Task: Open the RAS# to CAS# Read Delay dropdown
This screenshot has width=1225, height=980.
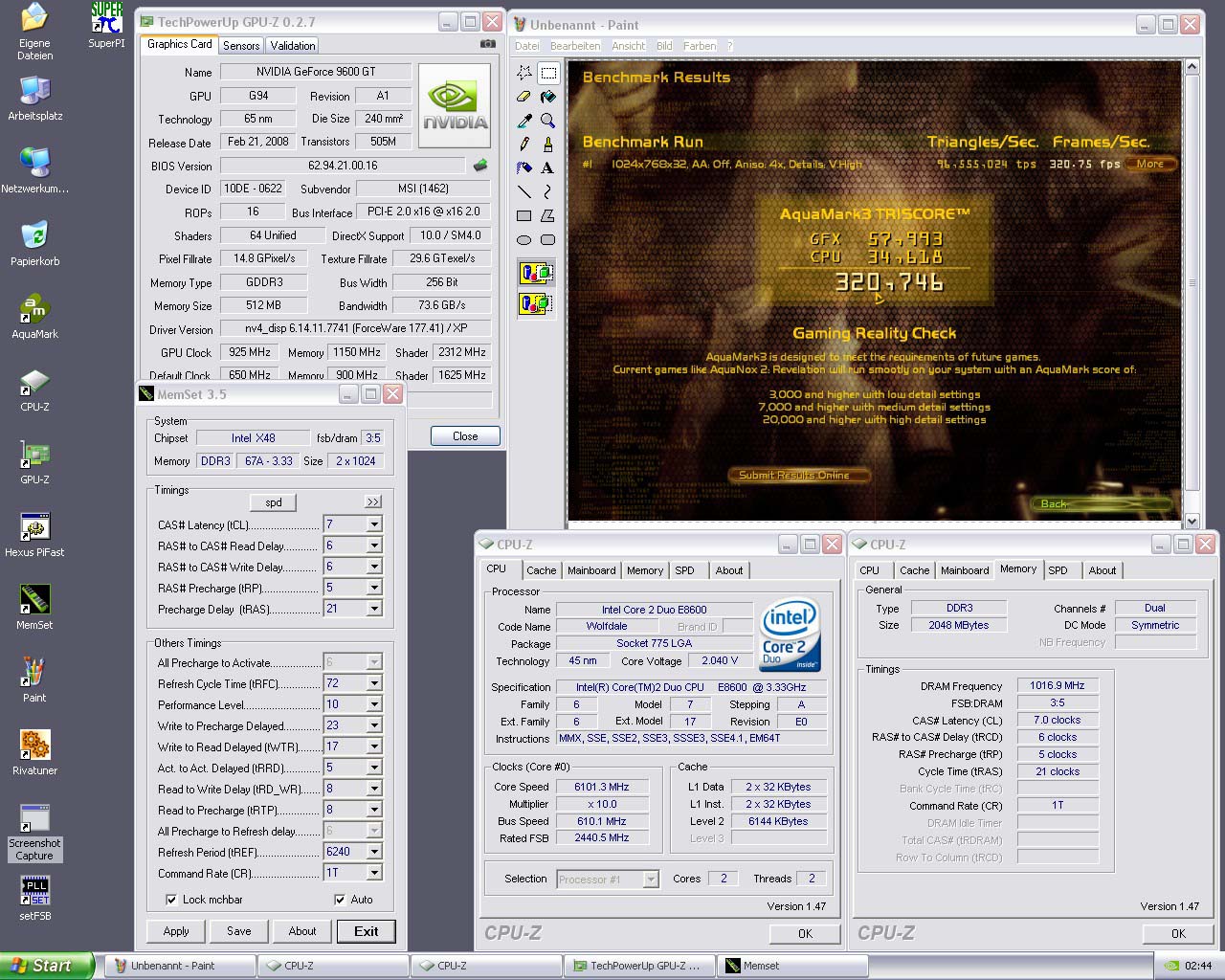Action: [374, 546]
